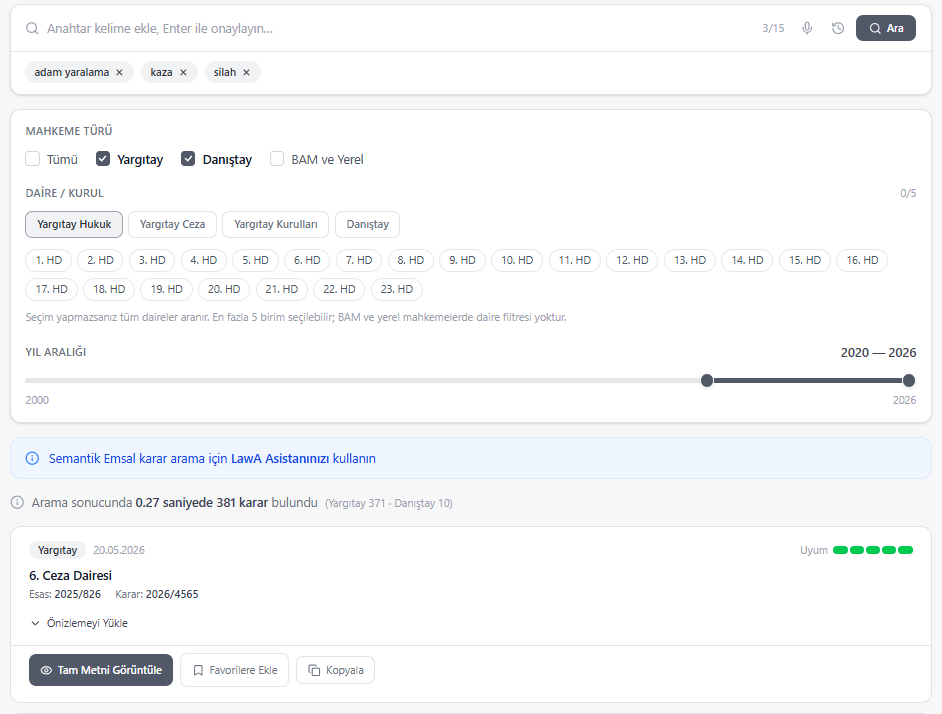This screenshot has height=714, width=942.
Task: Click Tam Metni Görüntüle button
Action: tap(101, 670)
